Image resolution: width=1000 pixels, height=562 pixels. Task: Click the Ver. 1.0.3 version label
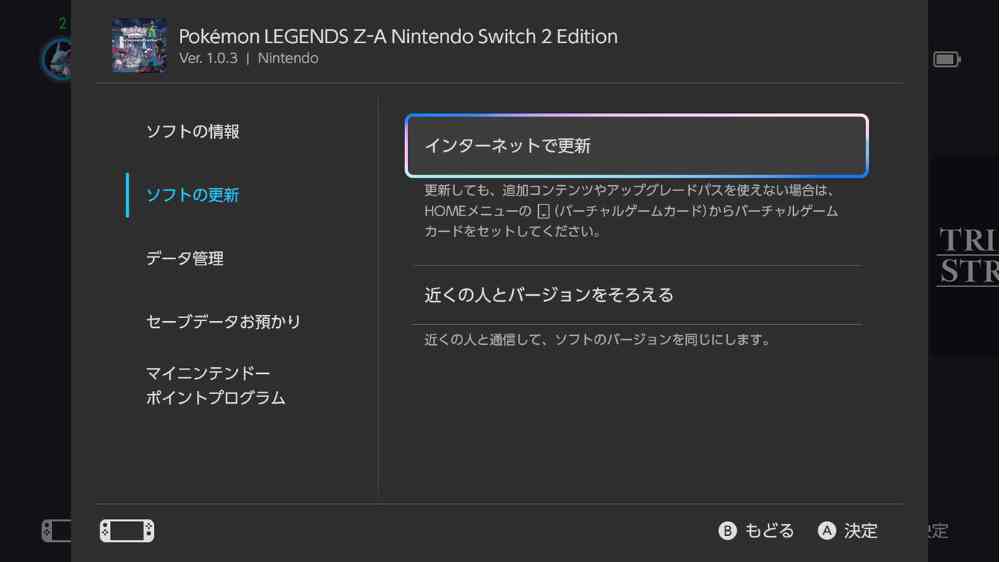pyautogui.click(x=208, y=59)
